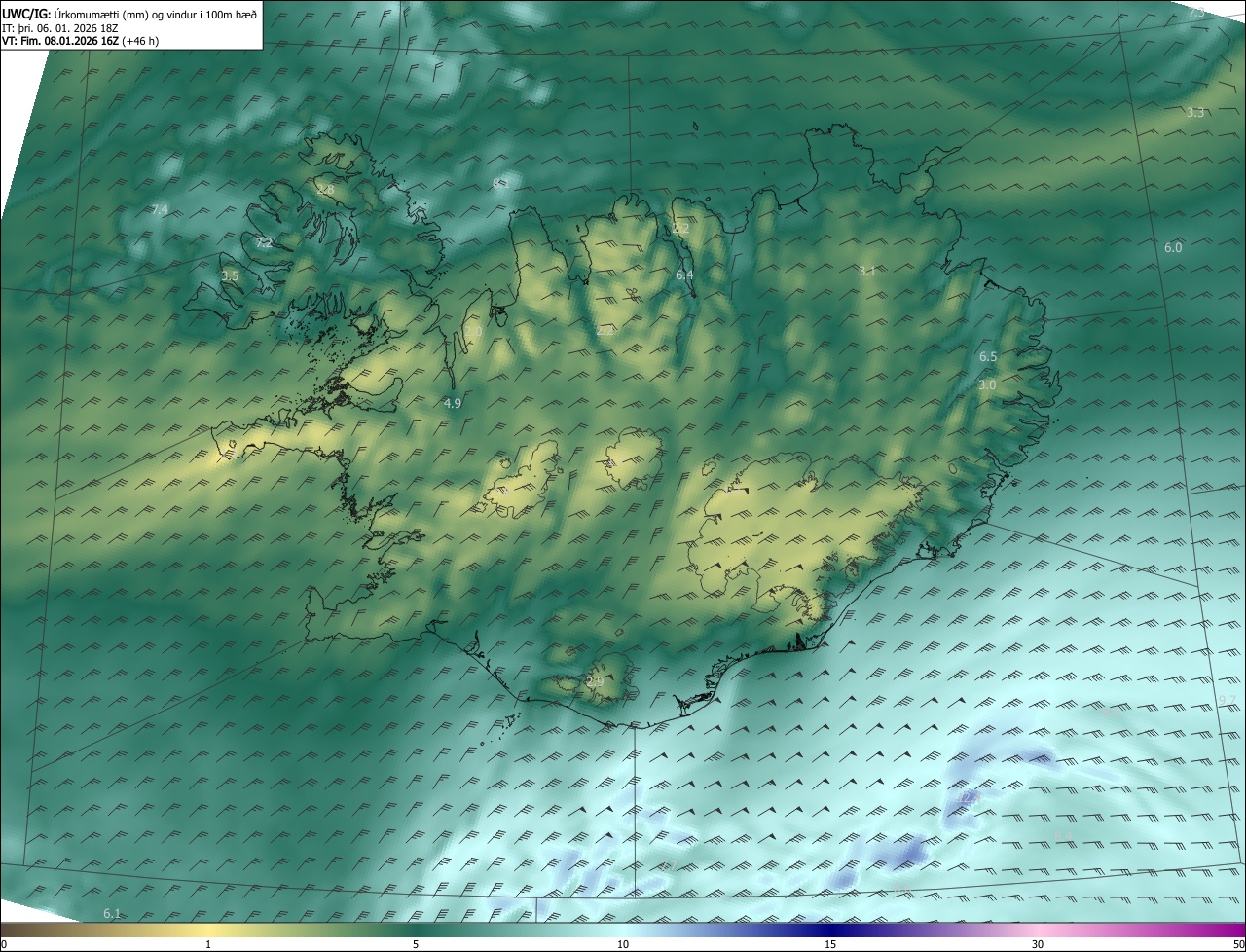Image resolution: width=1246 pixels, height=952 pixels.
Task: Select the 2.9 value near the south coast
Action: click(595, 682)
